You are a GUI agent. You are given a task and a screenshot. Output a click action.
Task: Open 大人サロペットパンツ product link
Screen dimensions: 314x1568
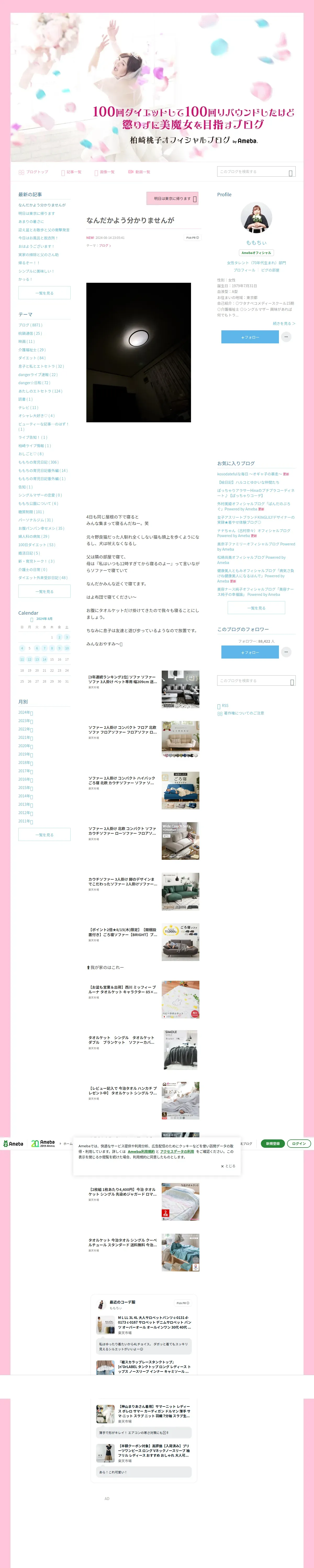[x=154, y=1323]
